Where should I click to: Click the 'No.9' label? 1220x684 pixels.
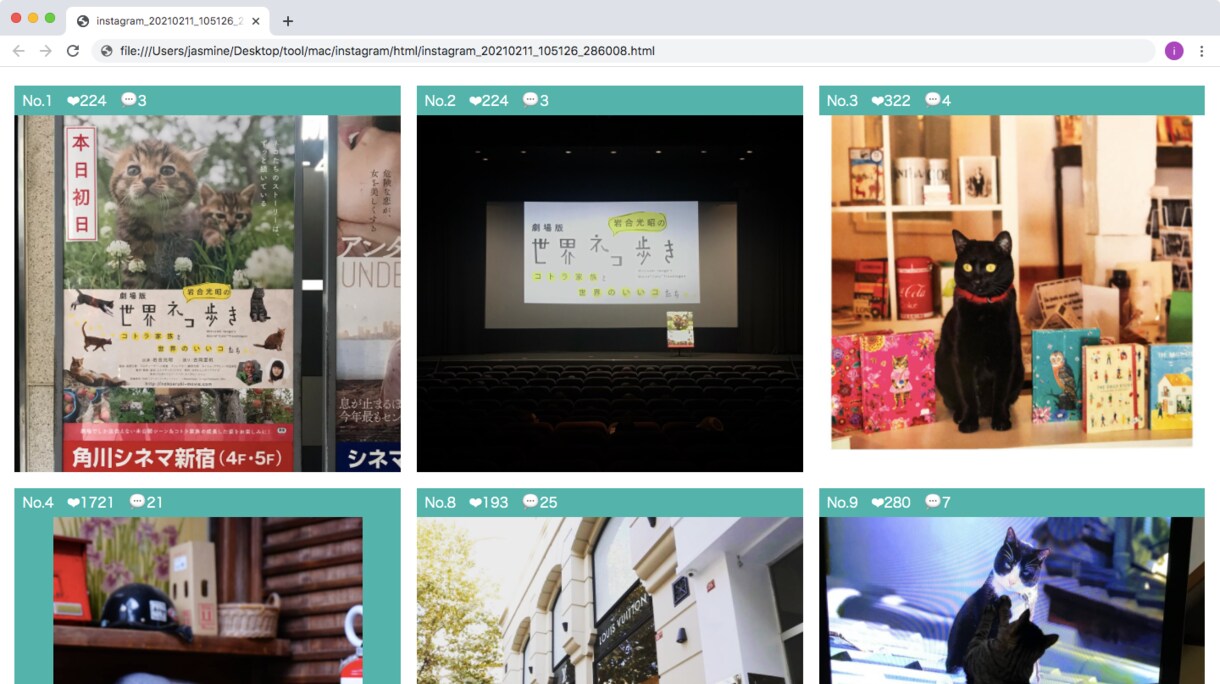pos(842,503)
